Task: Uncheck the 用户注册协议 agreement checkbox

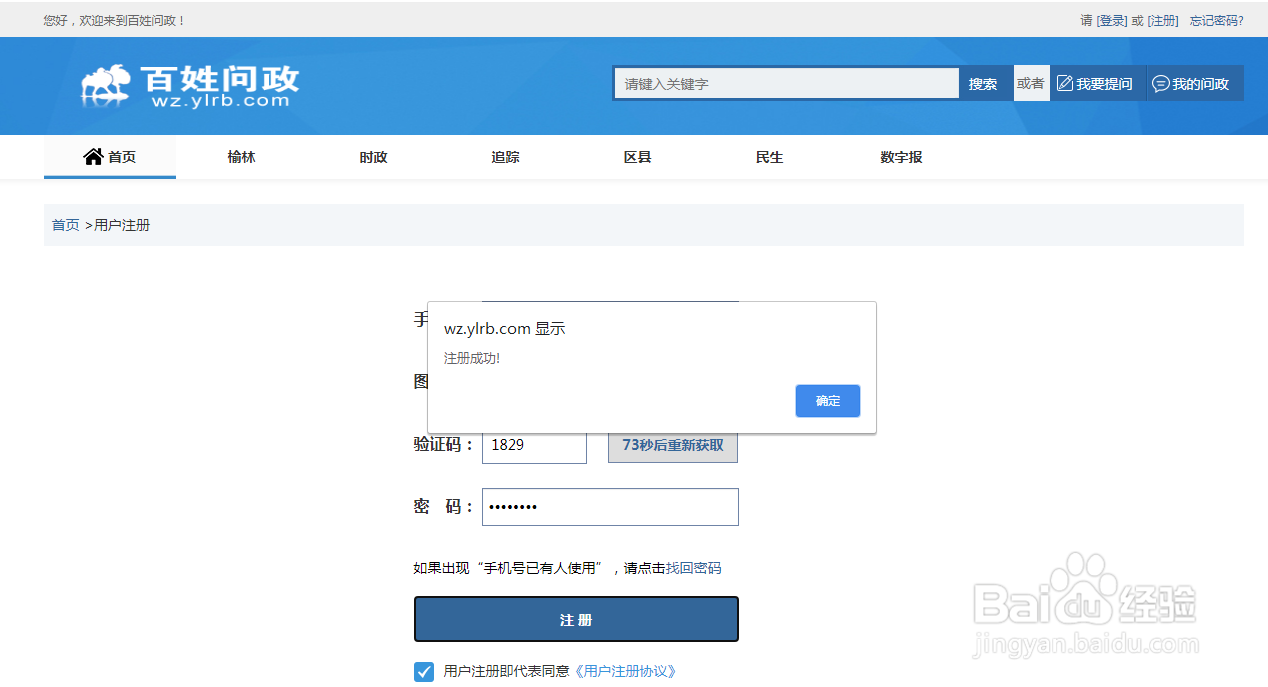Action: click(423, 671)
